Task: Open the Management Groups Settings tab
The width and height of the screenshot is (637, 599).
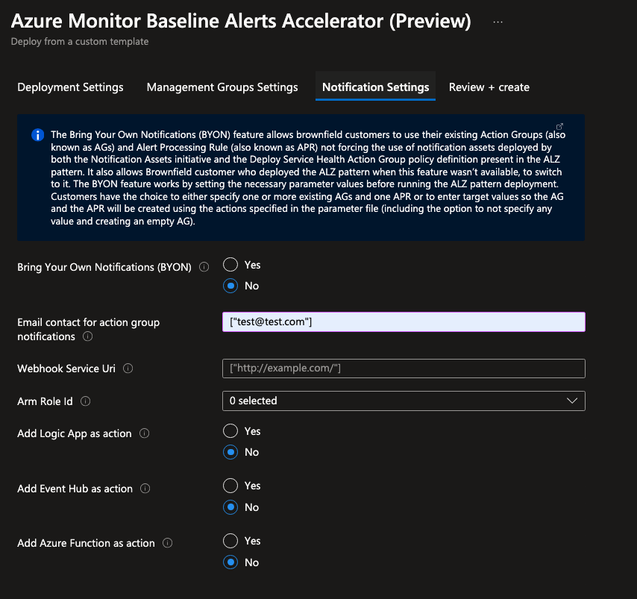Action: 222,87
